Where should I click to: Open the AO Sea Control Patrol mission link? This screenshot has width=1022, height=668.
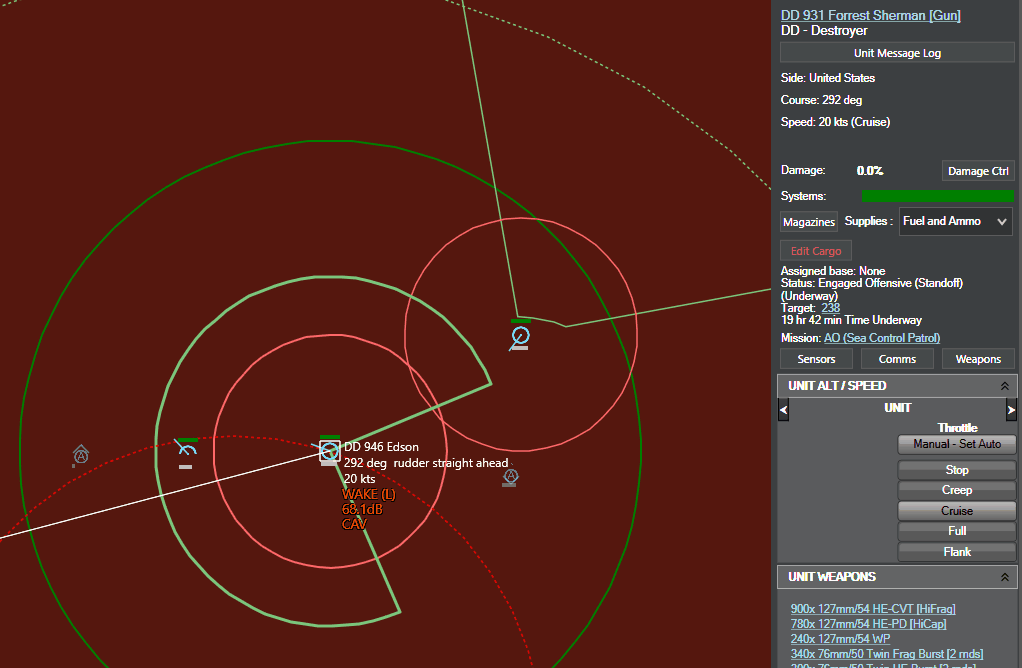pos(881,338)
